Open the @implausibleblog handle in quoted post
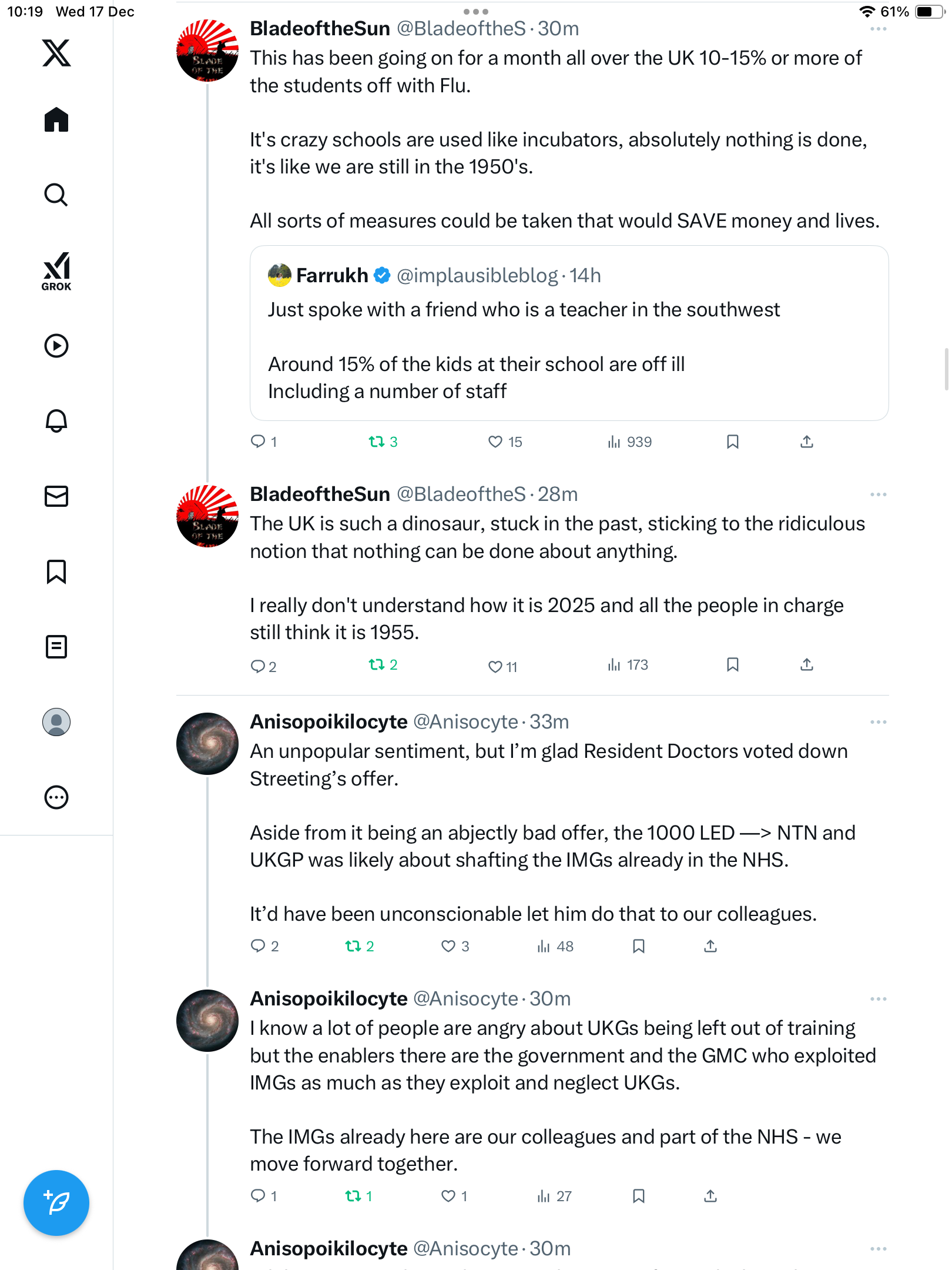This screenshot has width=952, height=1270. [477, 275]
